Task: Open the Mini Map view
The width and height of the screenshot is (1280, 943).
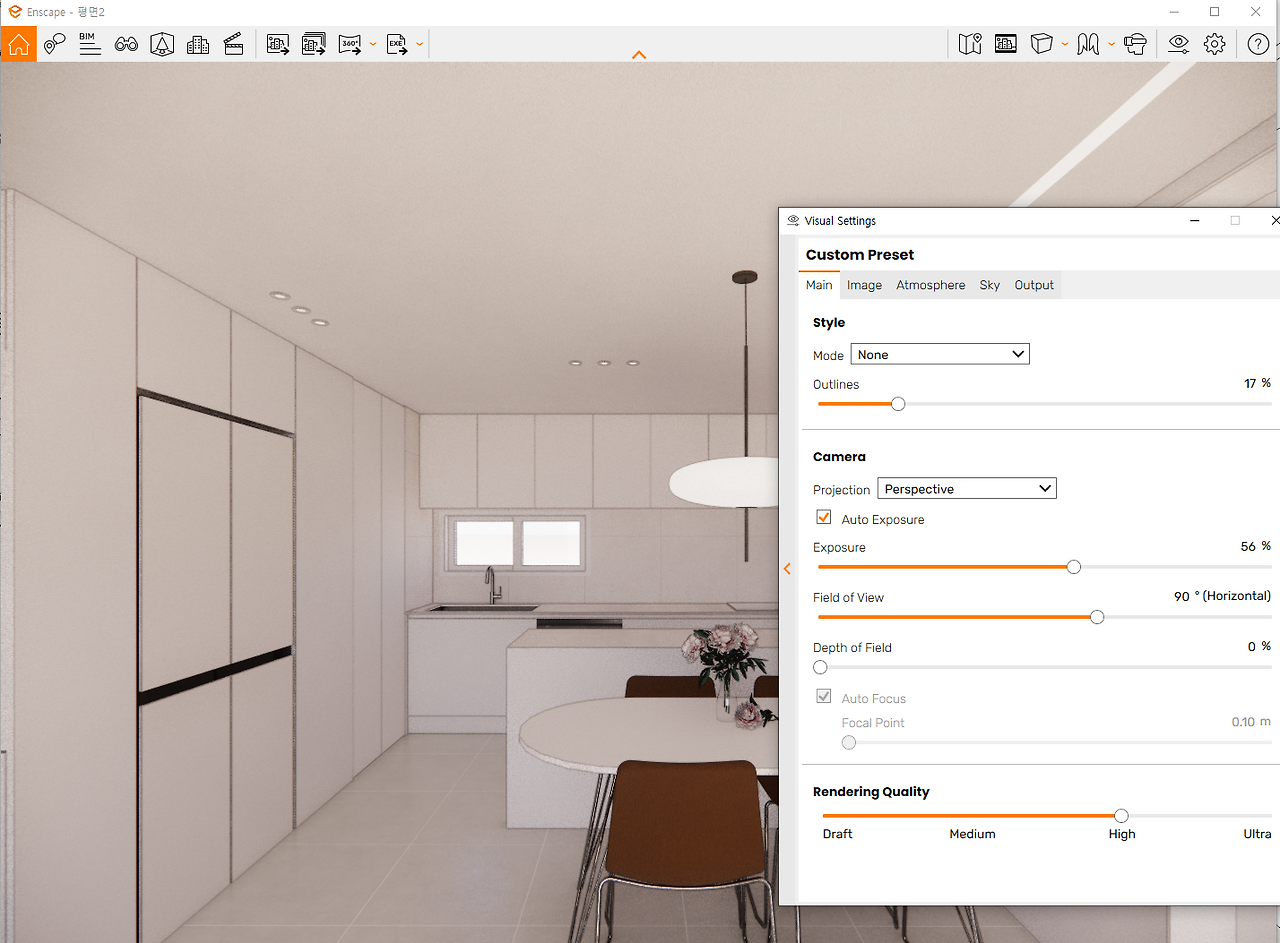Action: (969, 44)
